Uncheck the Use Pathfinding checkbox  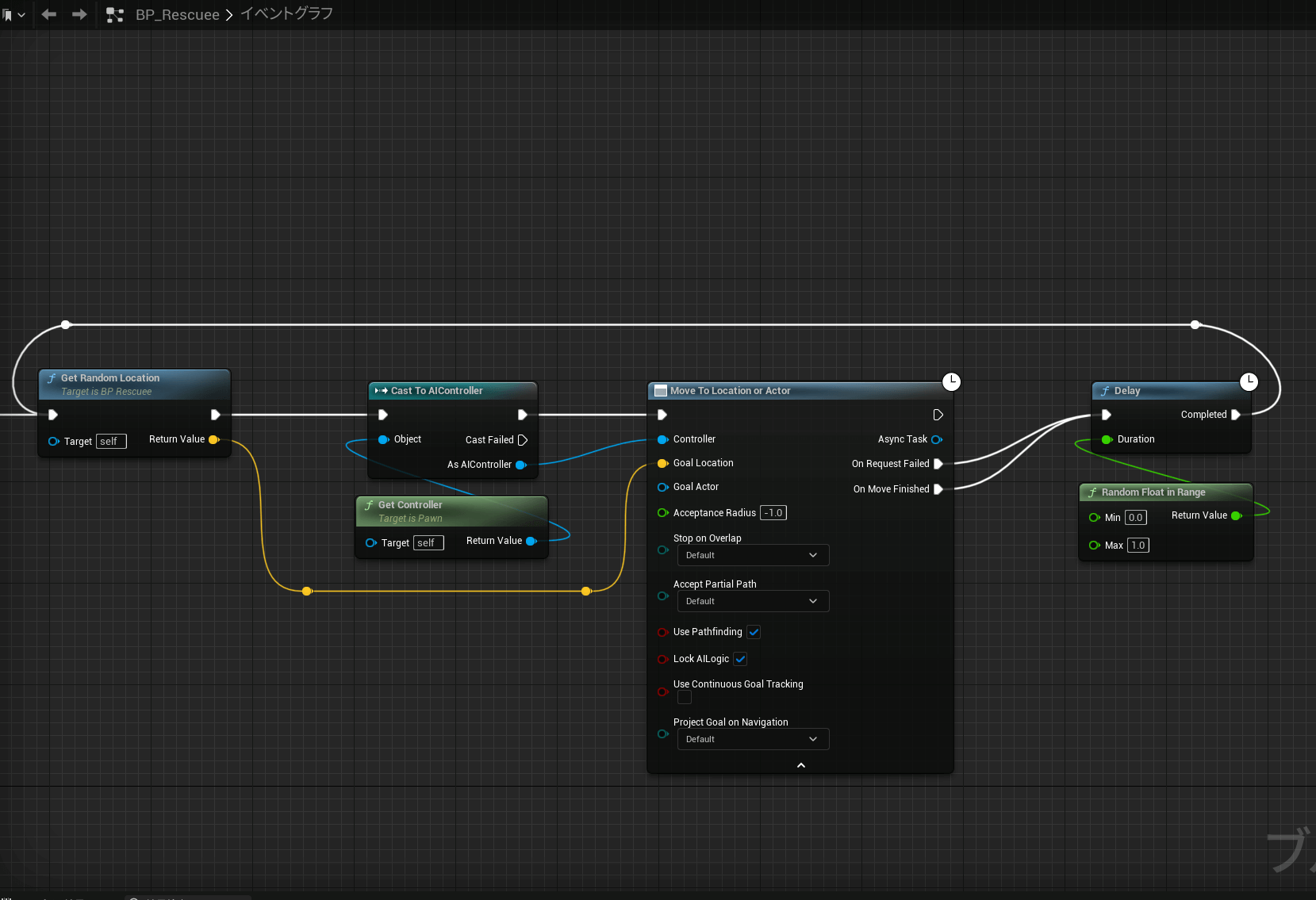[754, 632]
